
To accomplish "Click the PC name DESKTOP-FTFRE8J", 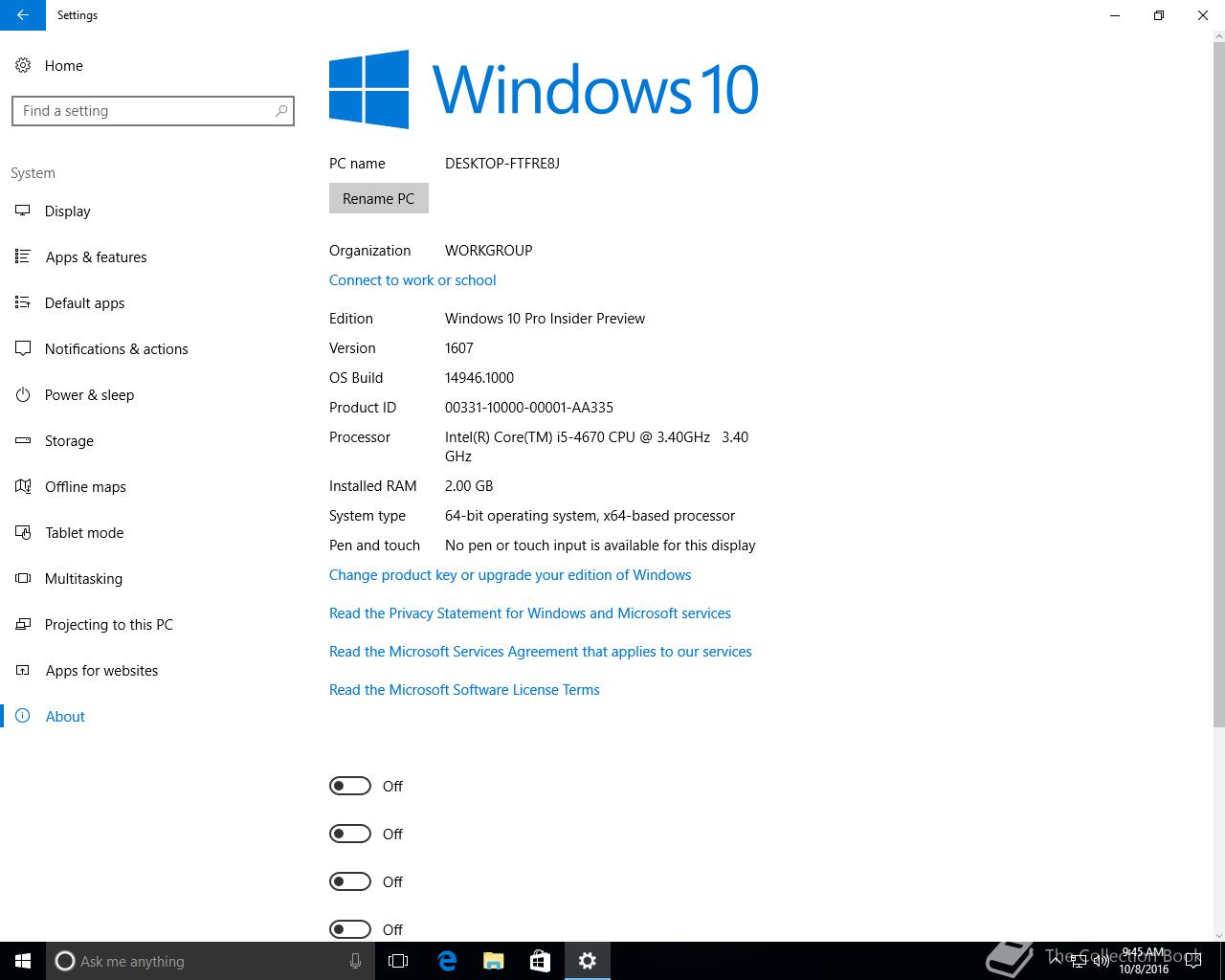I will (502, 163).
